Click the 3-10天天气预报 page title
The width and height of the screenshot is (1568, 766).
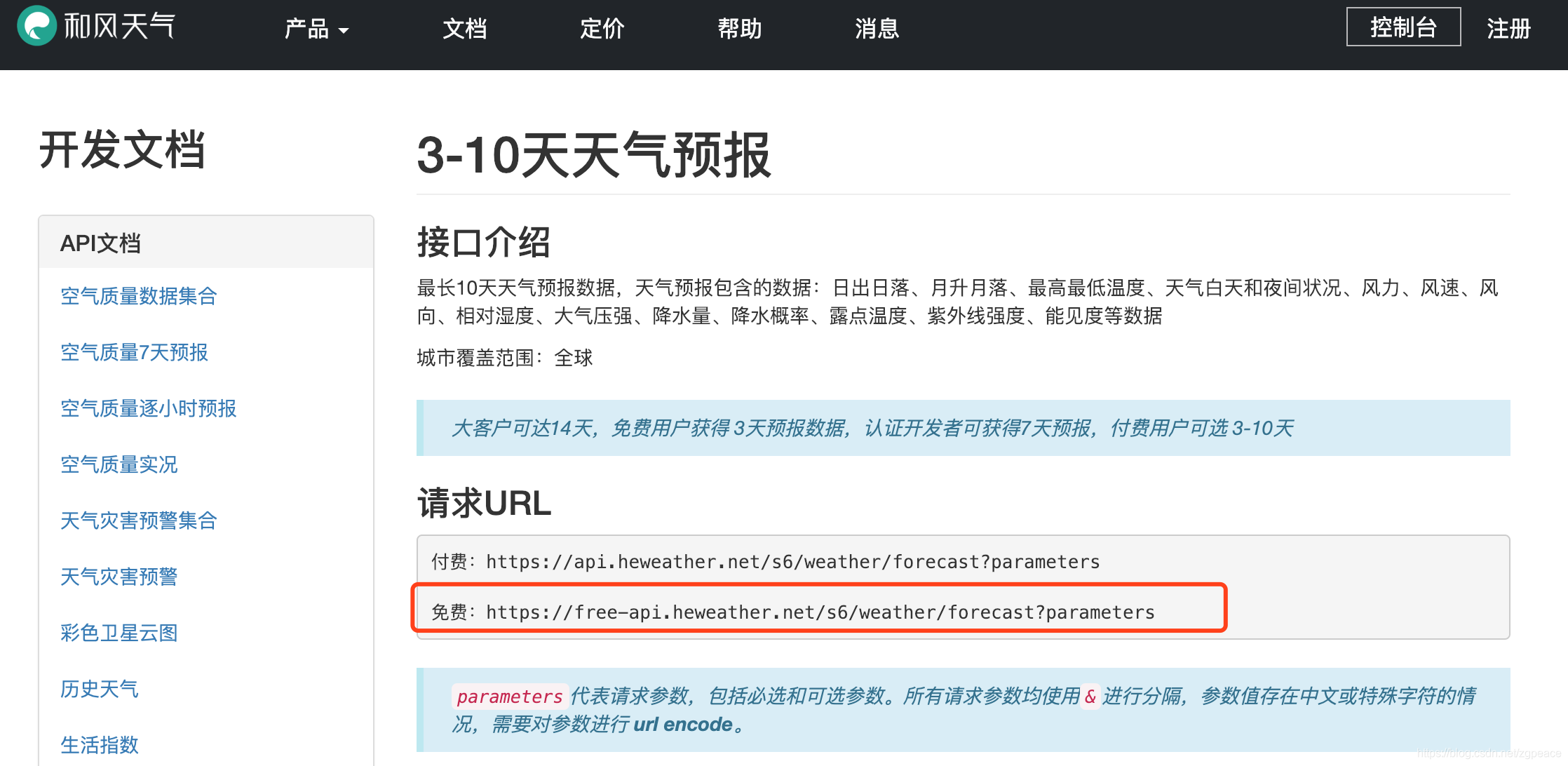[x=594, y=155]
